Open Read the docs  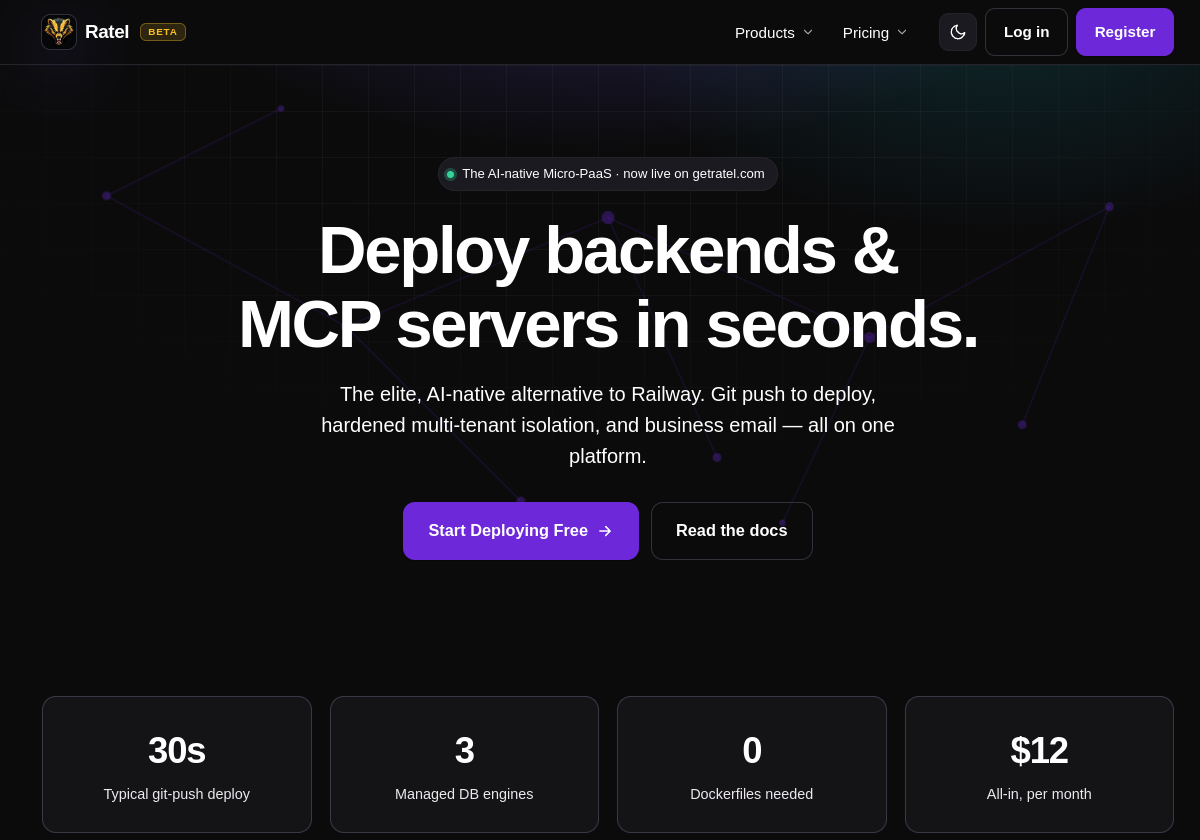click(x=732, y=531)
